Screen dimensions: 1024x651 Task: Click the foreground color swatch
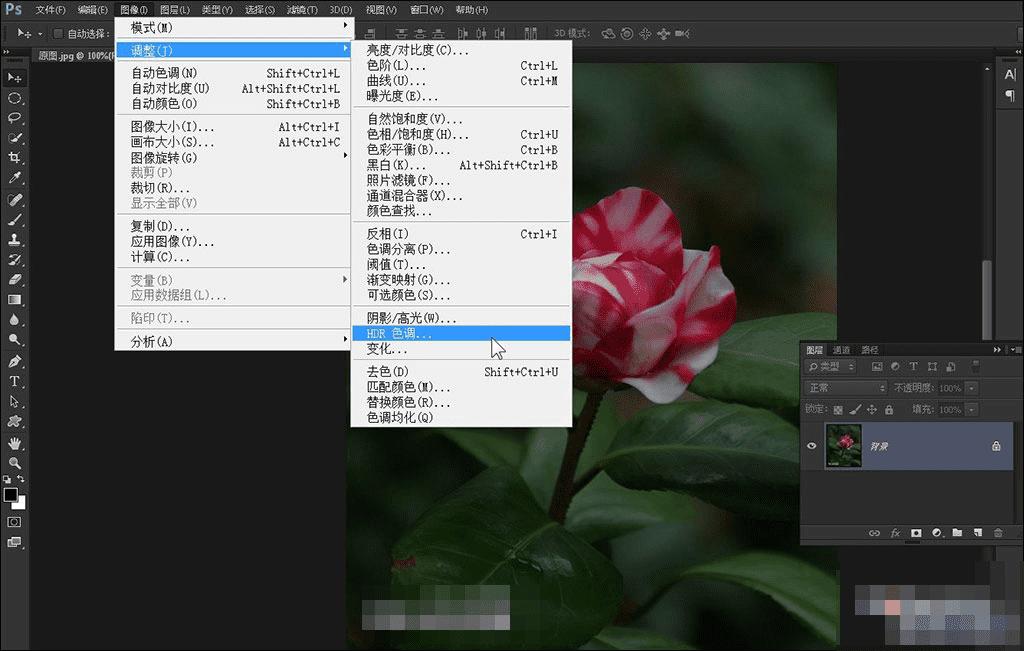point(11,495)
